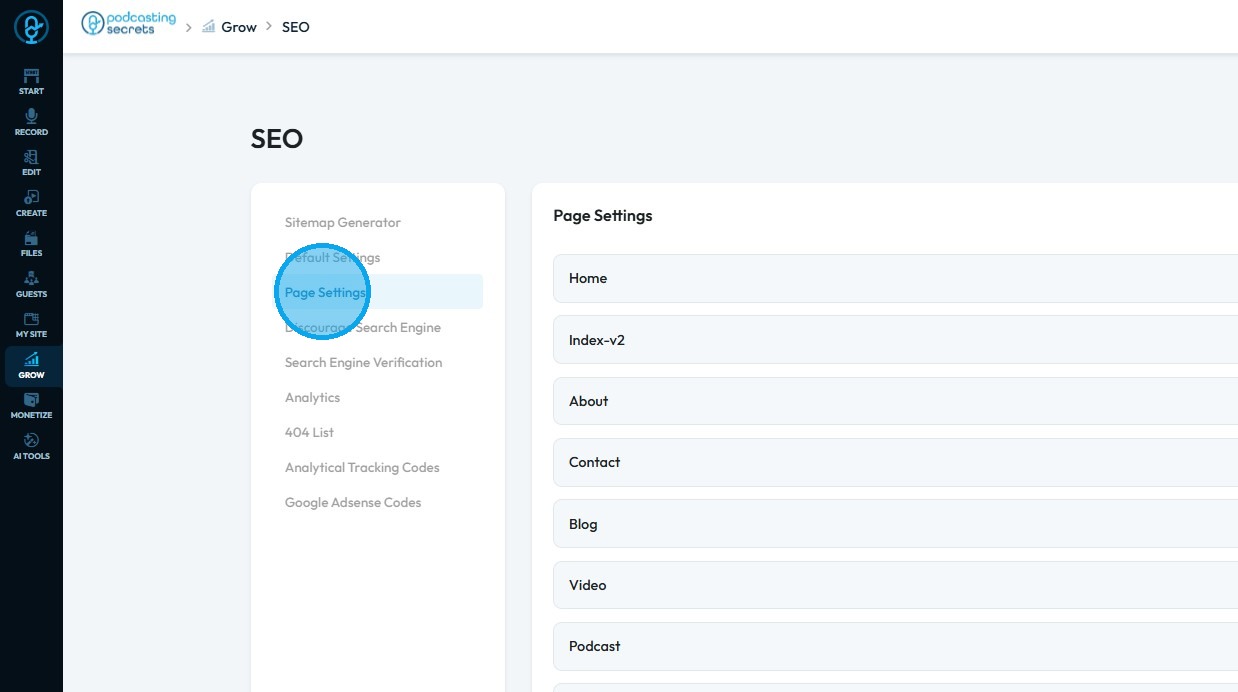
Task: Click the Podcasting Secrets logo
Action: tap(128, 25)
